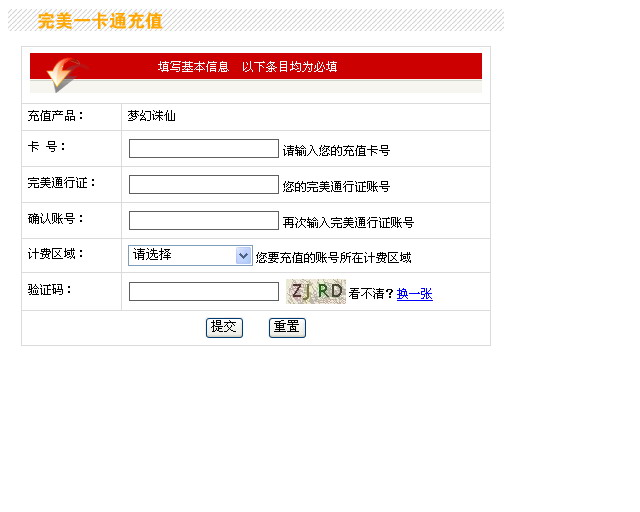
Task: Click the orange arrow icon in the red banner
Action: click(x=62, y=74)
